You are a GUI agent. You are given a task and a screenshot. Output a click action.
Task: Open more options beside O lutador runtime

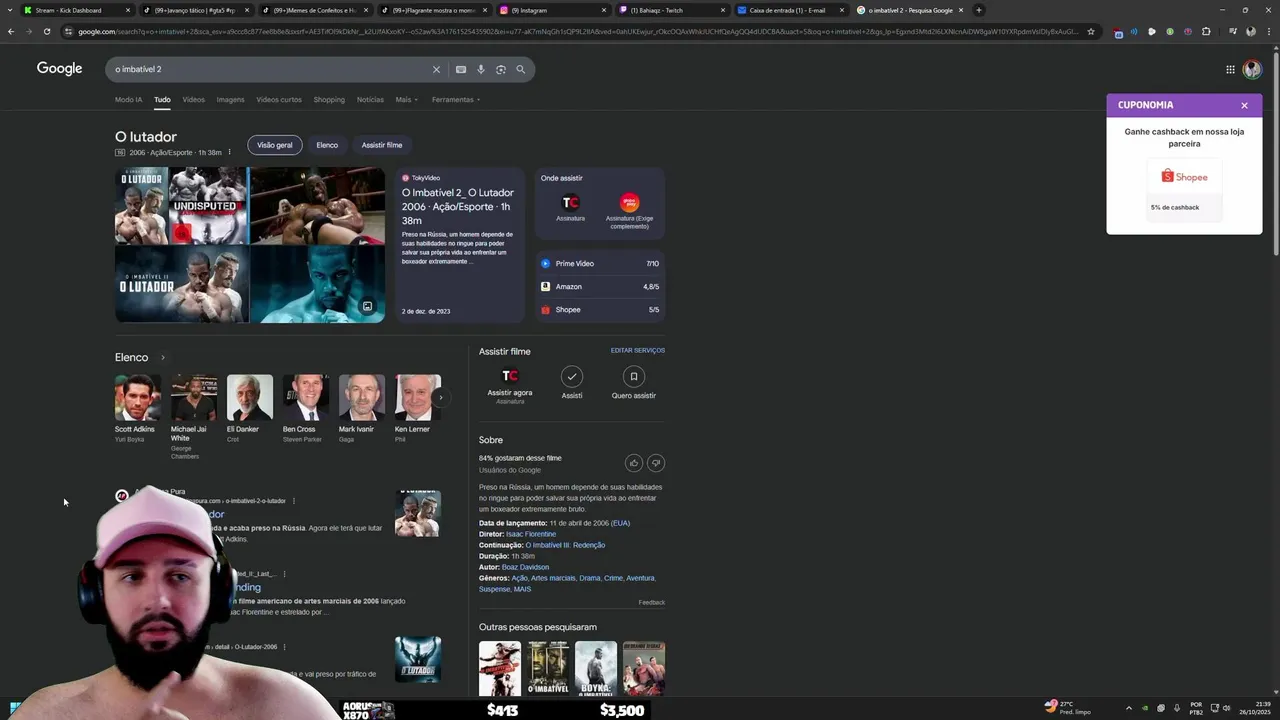tap(229, 153)
